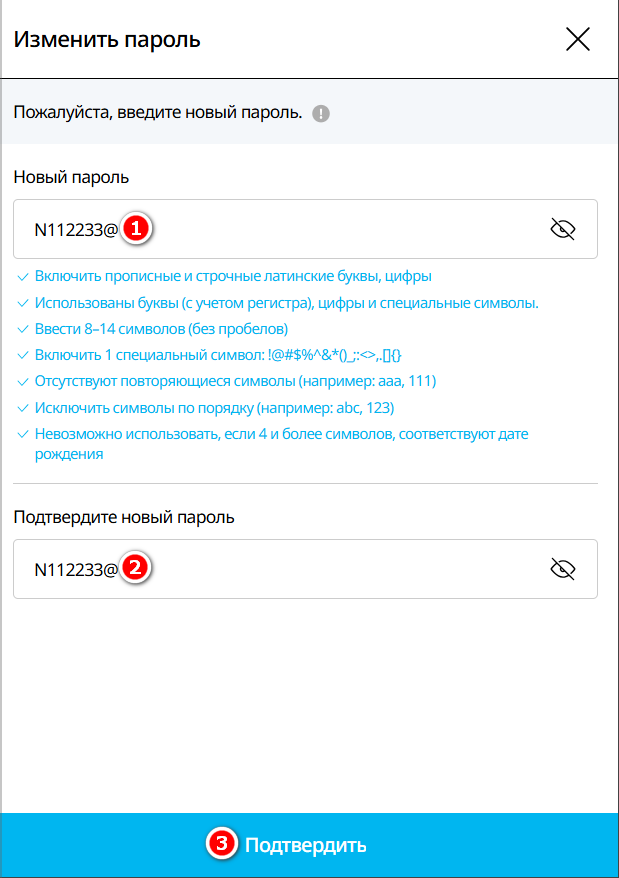
Task: Click the blue Подтвердить button
Action: click(x=309, y=845)
